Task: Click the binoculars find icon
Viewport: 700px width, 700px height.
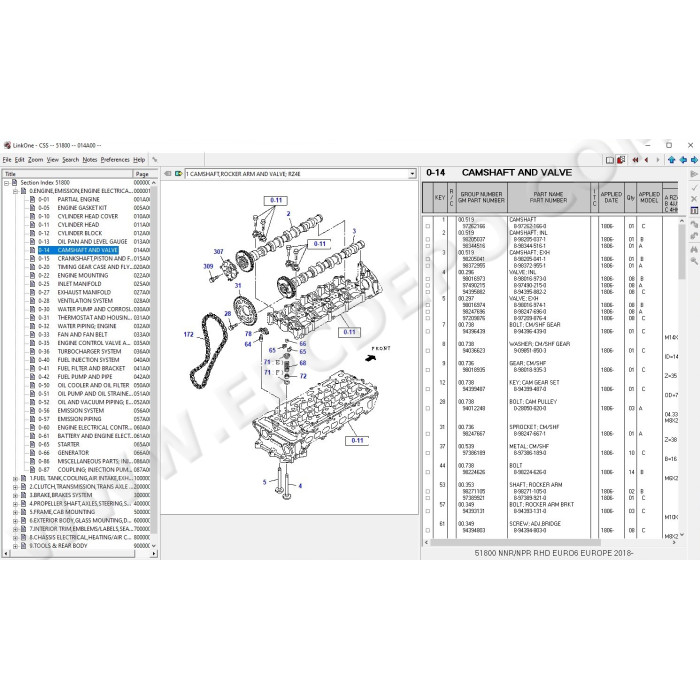Action: 694,249
